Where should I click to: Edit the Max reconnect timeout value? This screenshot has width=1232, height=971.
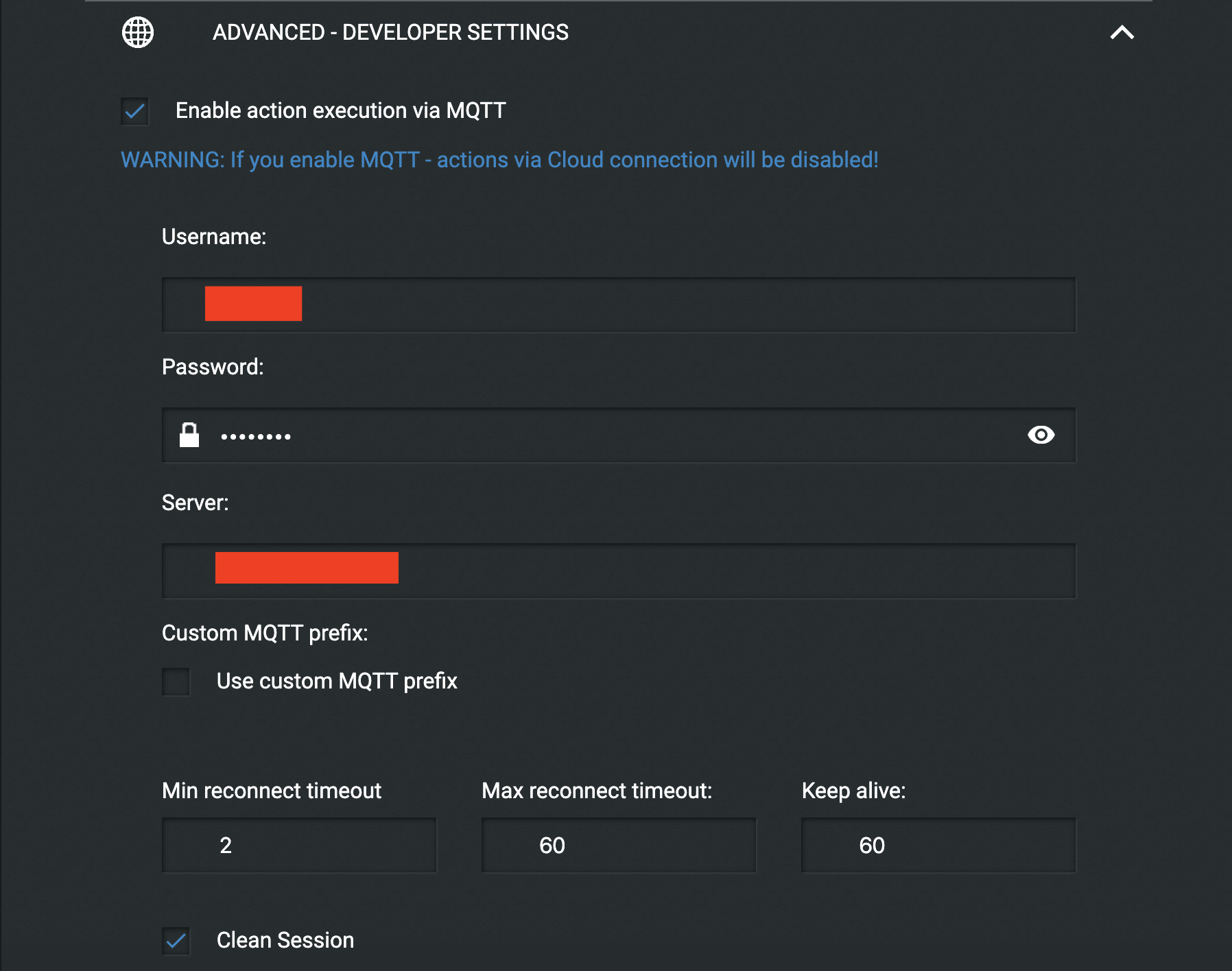tap(619, 845)
